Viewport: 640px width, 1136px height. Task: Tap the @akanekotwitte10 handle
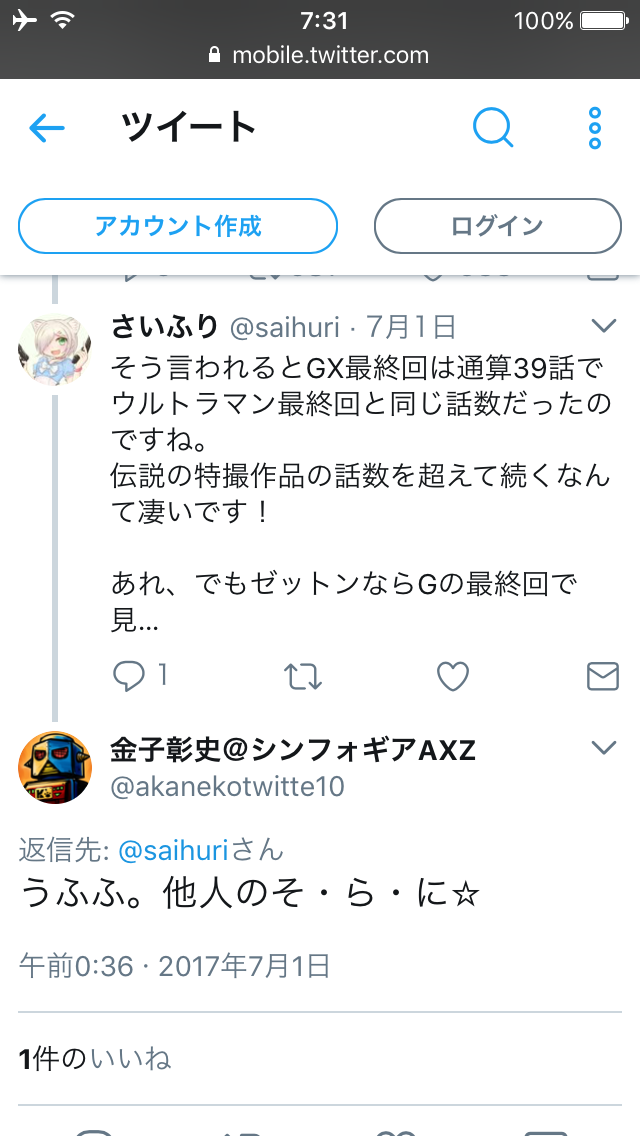point(228,787)
